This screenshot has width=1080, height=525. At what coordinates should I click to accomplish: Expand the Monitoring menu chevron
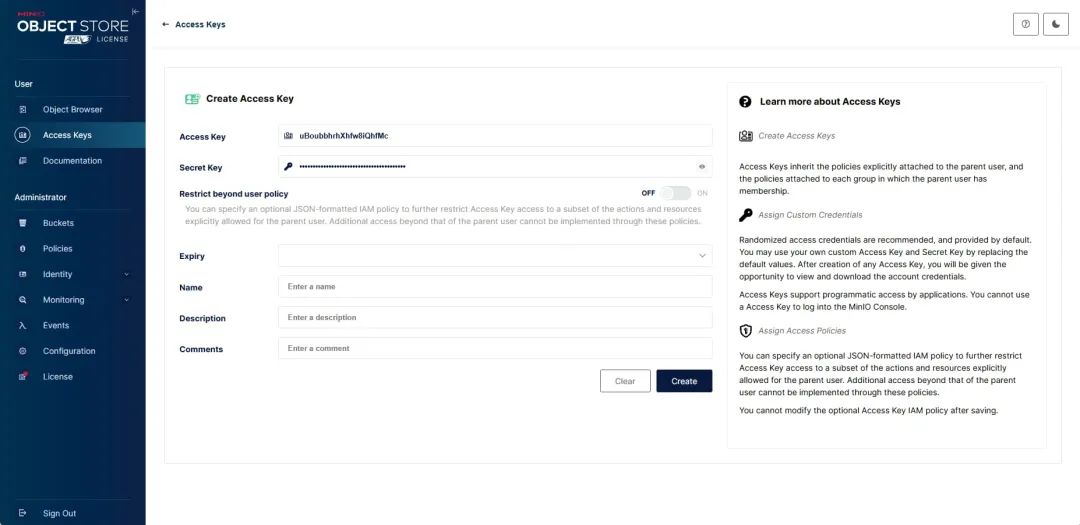(x=126, y=300)
